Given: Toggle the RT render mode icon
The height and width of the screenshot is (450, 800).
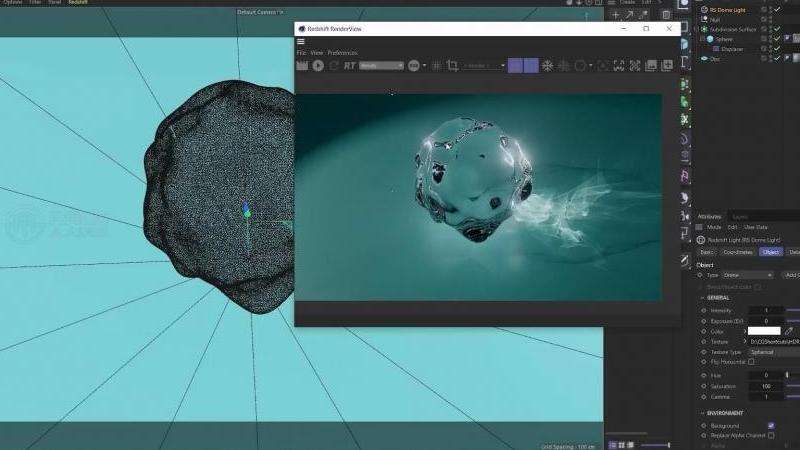Looking at the screenshot, I should [349, 65].
